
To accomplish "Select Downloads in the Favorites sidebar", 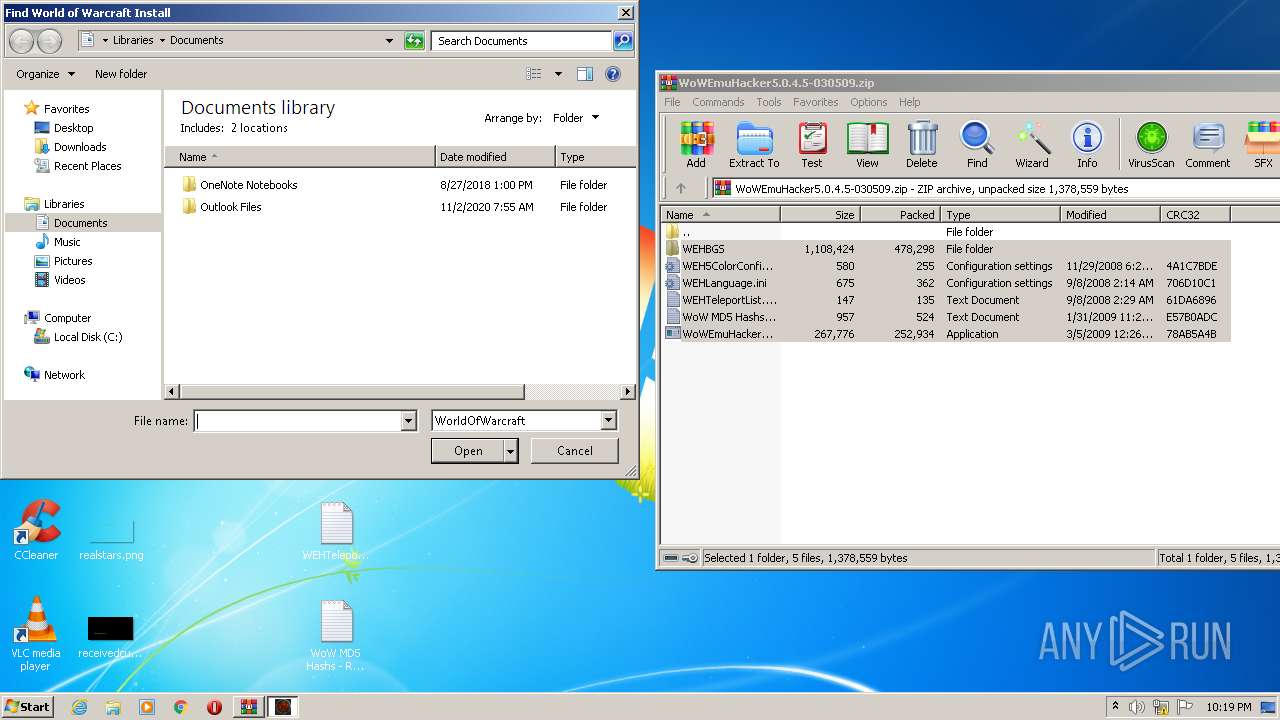I will click(x=80, y=147).
